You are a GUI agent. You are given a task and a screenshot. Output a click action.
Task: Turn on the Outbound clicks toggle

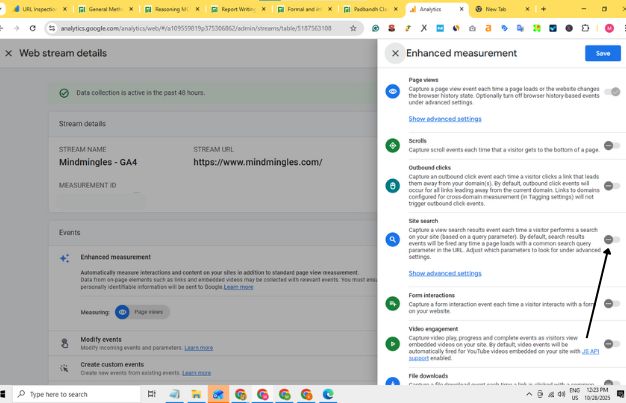(x=611, y=186)
